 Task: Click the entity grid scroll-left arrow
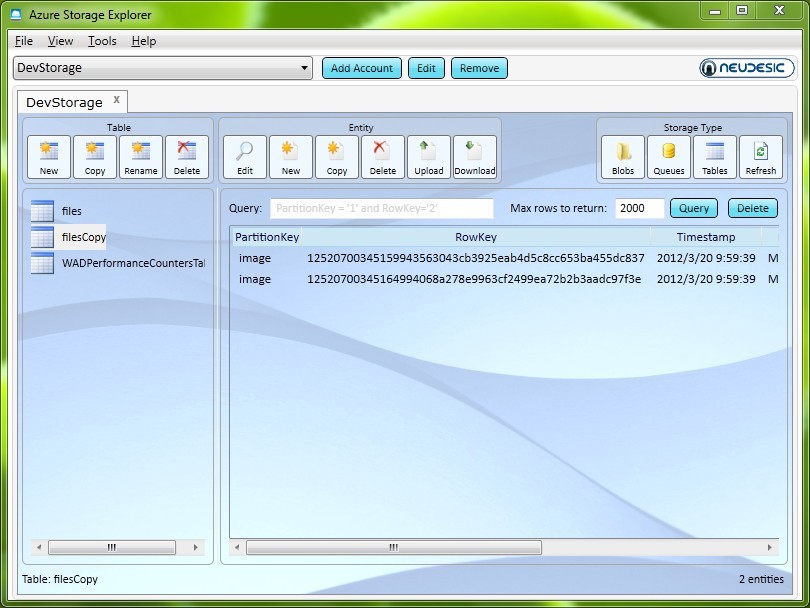pyautogui.click(x=237, y=547)
